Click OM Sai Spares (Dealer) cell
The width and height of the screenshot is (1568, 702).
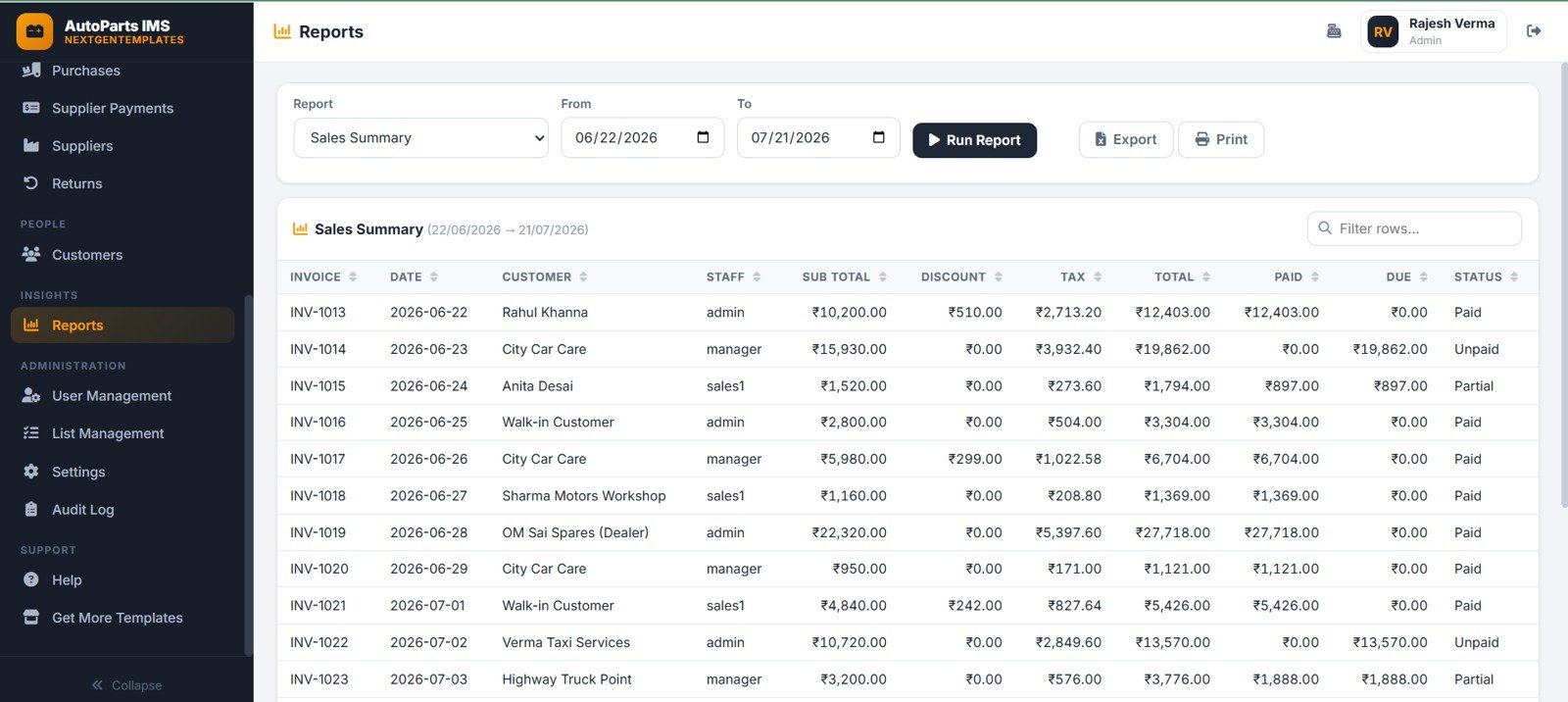575,533
